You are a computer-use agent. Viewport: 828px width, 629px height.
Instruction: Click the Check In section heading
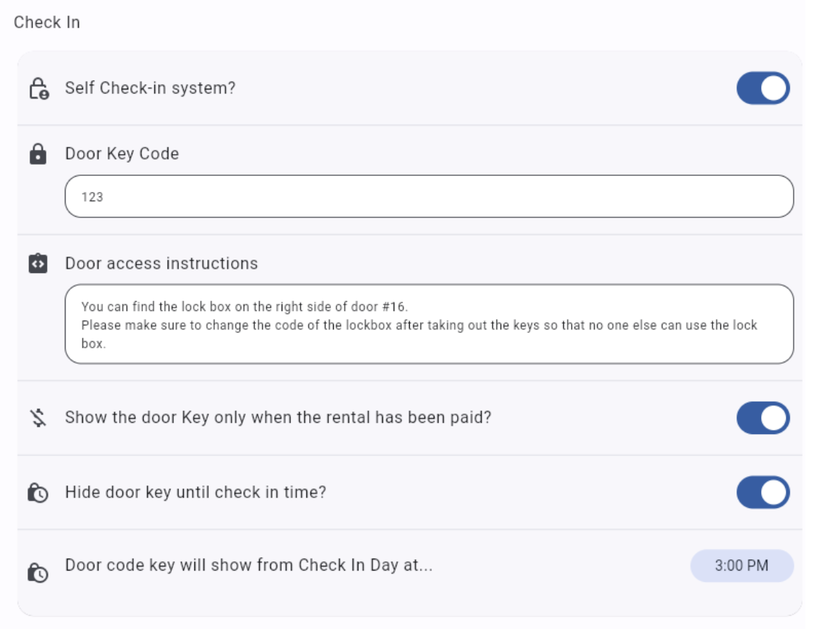click(x=47, y=22)
